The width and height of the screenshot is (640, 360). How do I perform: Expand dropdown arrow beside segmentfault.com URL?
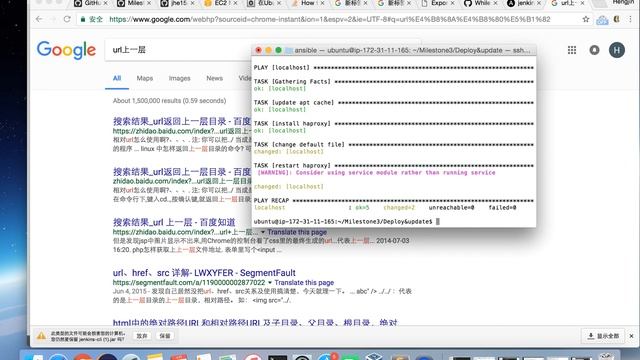[x=270, y=282]
